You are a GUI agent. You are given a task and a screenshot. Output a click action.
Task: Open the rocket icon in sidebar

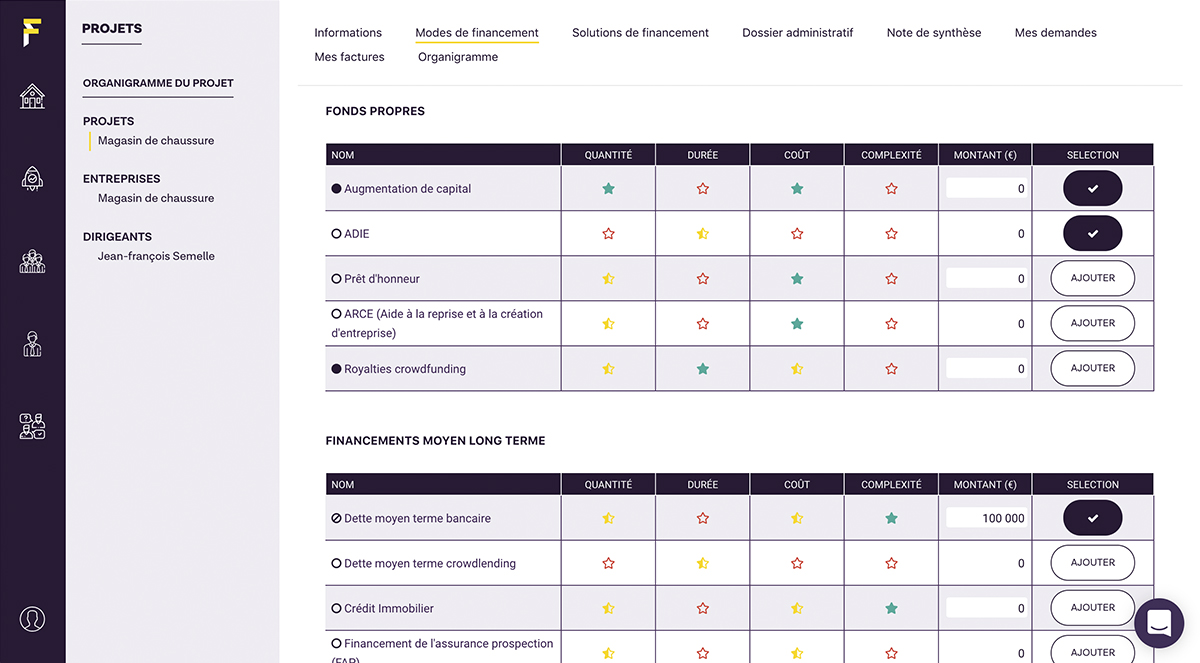point(32,178)
